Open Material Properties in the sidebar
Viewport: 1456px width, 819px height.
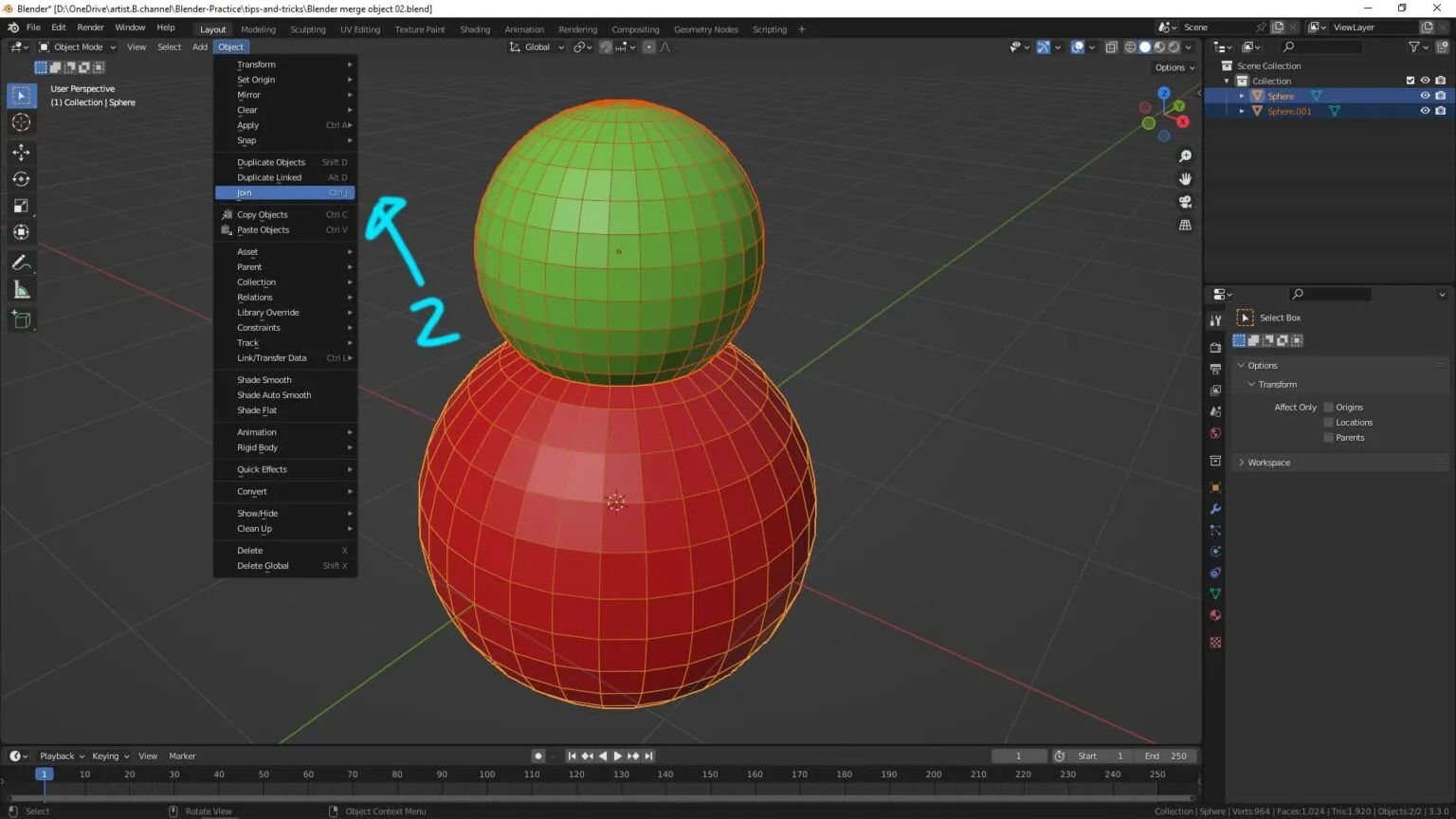(x=1216, y=614)
